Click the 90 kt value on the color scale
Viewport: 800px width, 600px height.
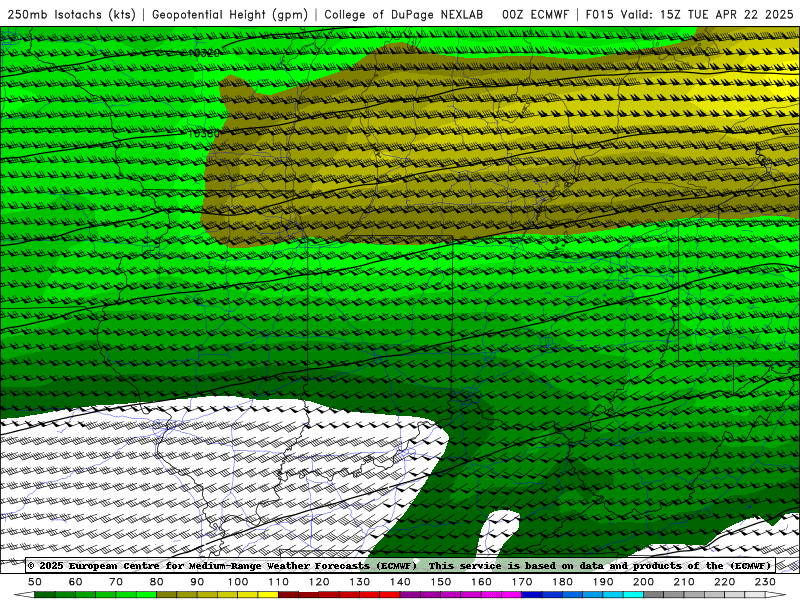pyautogui.click(x=197, y=582)
